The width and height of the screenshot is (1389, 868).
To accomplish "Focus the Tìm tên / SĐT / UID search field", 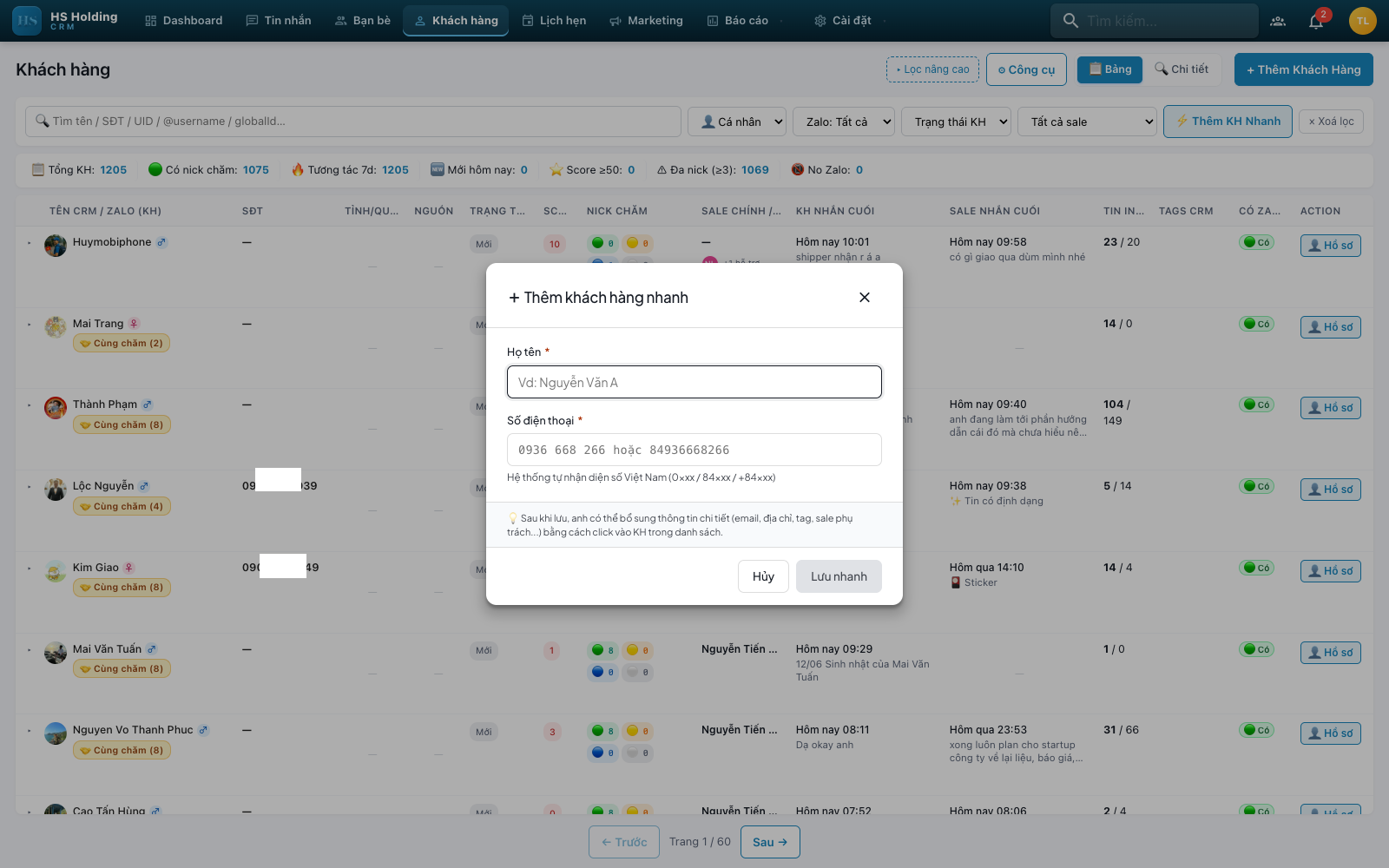I will tap(353, 122).
